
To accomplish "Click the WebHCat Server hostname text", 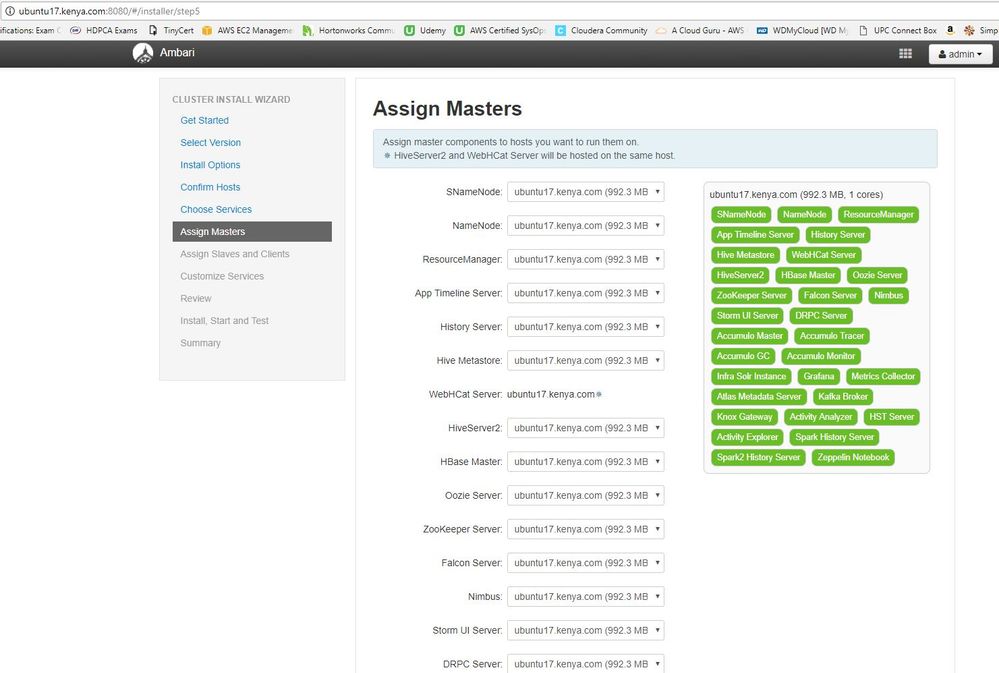I will [x=551, y=394].
